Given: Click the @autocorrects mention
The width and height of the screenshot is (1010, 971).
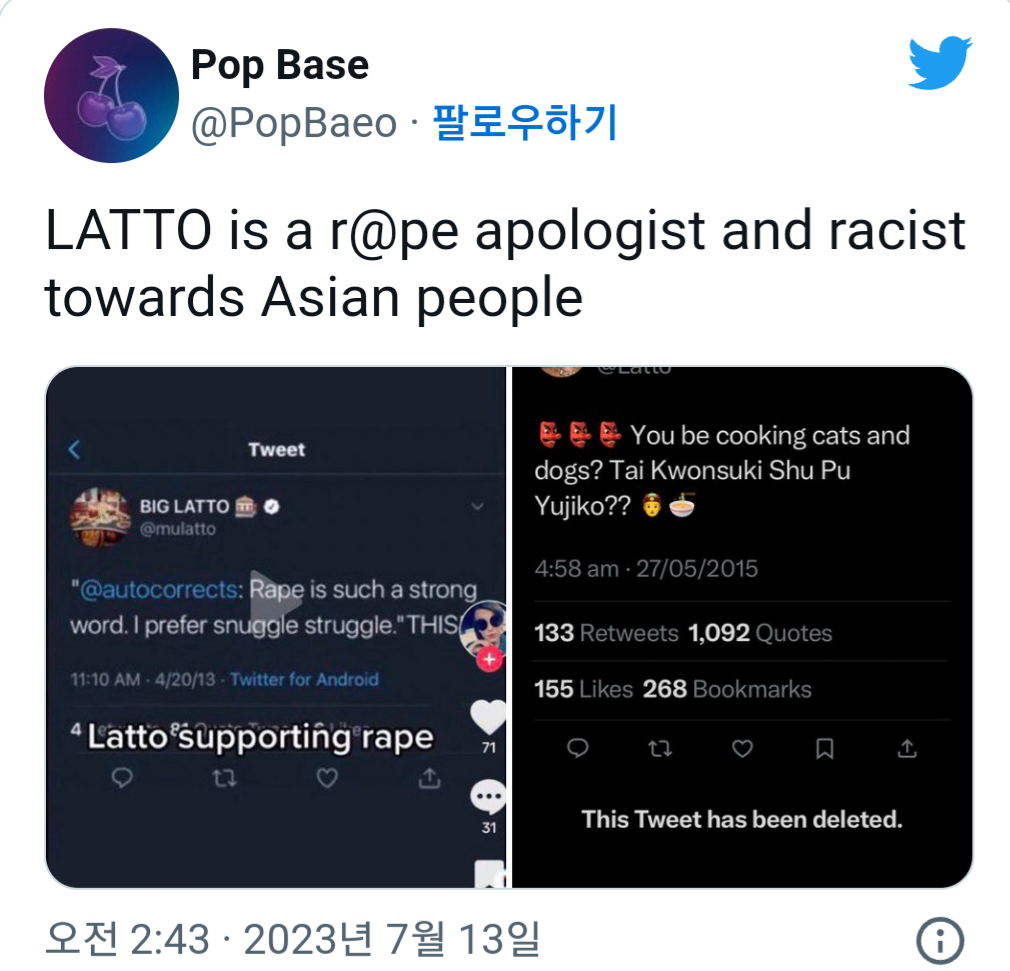Looking at the screenshot, I should coord(157,590).
